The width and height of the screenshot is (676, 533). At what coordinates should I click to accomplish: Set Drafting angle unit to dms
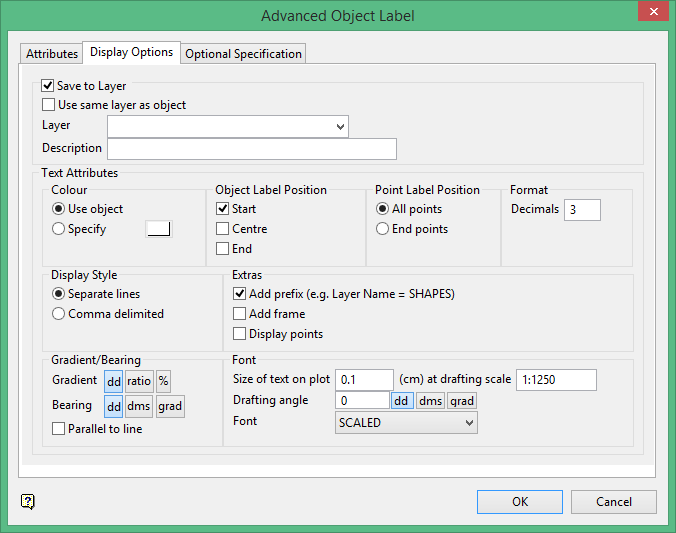430,401
